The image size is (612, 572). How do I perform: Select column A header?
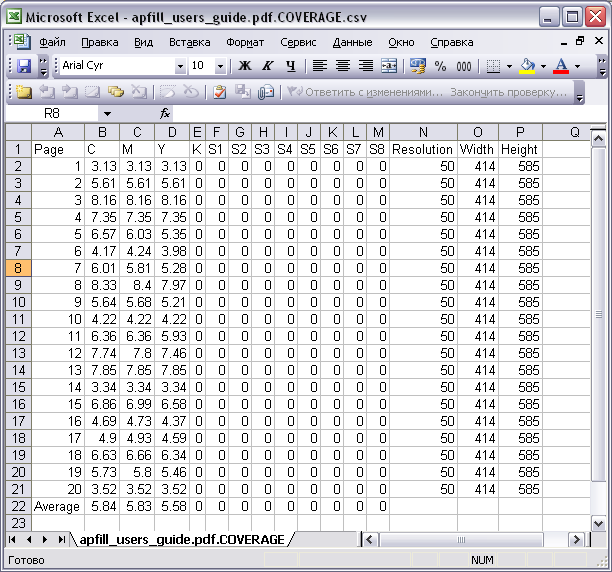pos(58,132)
